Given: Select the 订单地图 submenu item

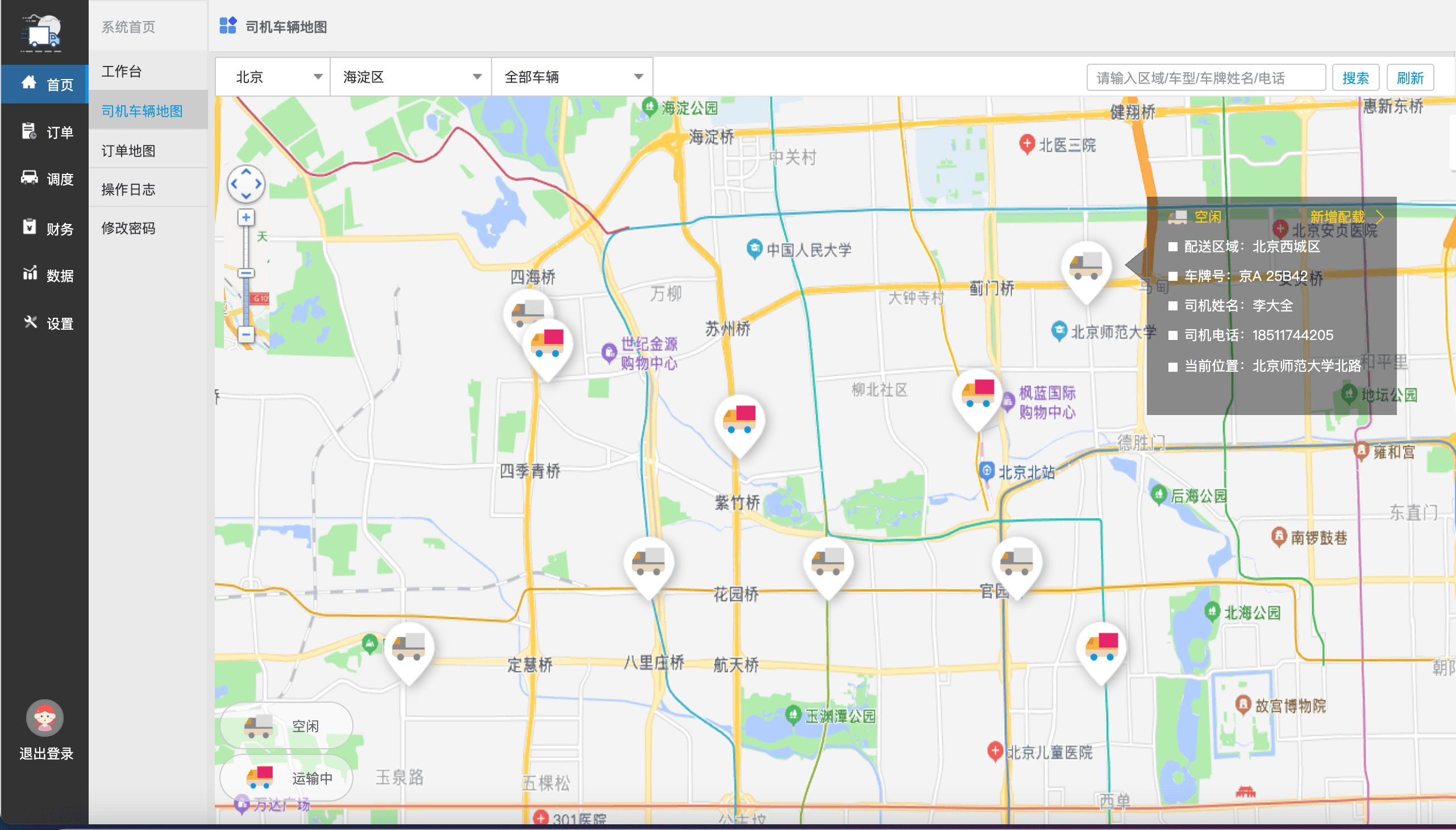Looking at the screenshot, I should point(128,151).
